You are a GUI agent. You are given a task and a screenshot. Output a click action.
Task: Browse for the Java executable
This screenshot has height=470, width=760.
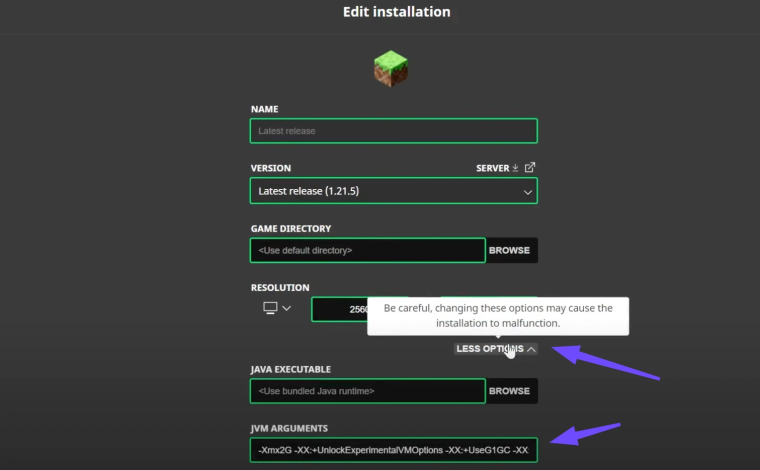511,391
